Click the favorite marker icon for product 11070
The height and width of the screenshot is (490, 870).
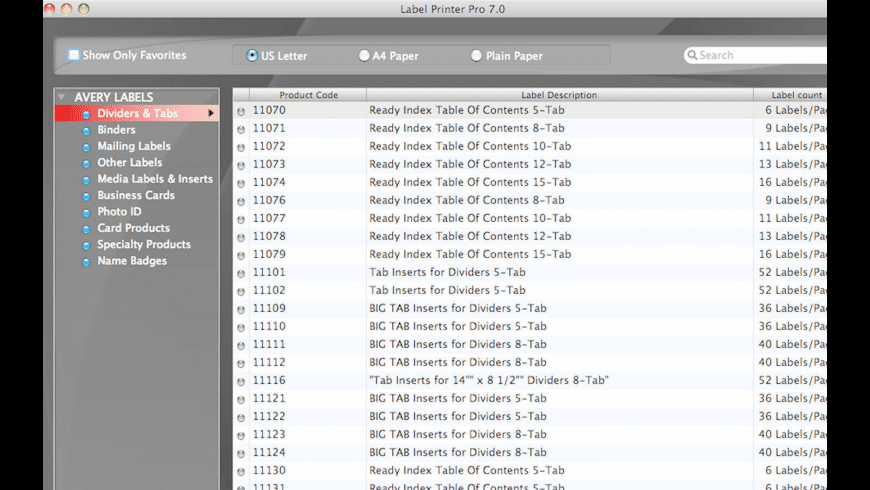(241, 111)
